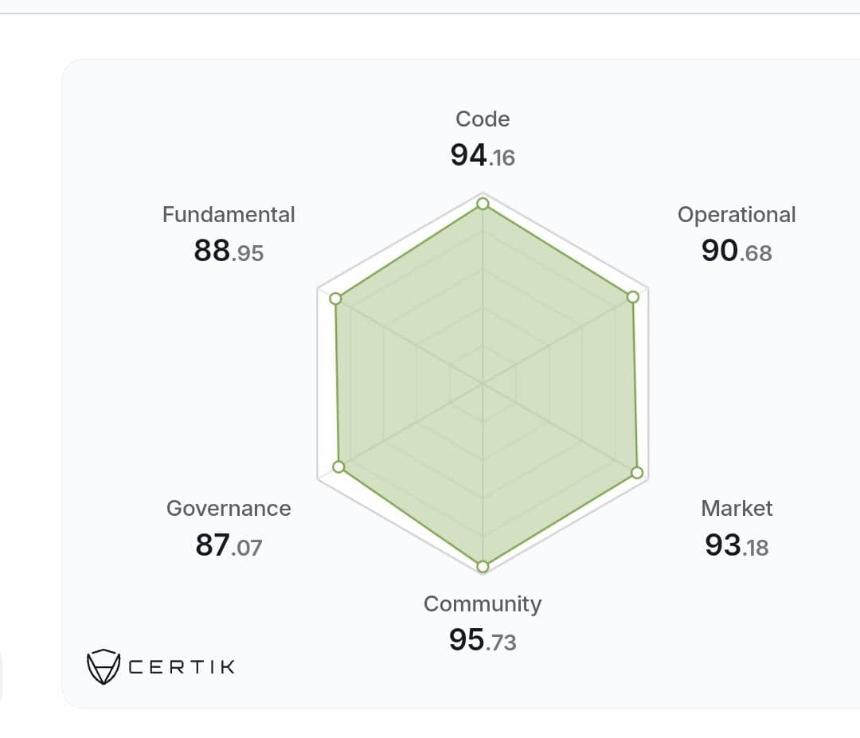Image resolution: width=860 pixels, height=738 pixels.
Task: Click the CertiK shield logo icon
Action: (103, 667)
